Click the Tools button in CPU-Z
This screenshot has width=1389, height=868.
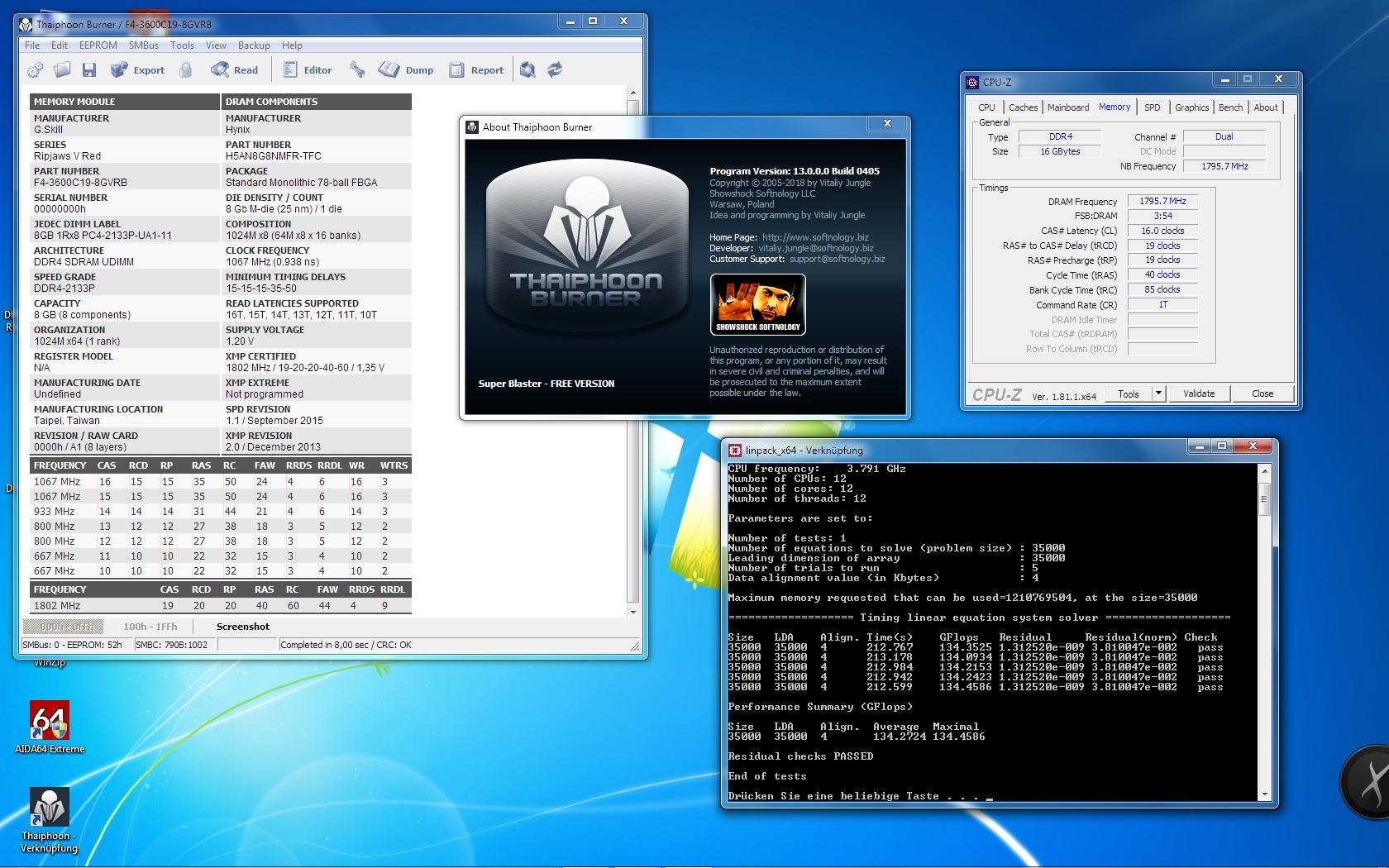[1129, 393]
